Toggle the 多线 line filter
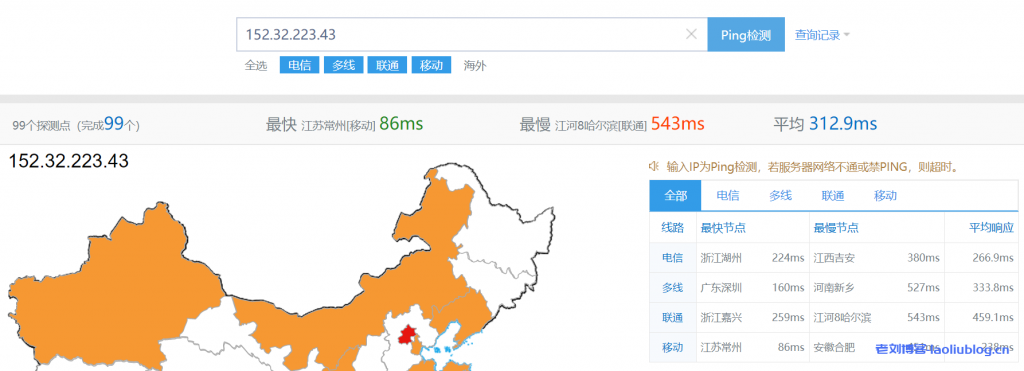The width and height of the screenshot is (1024, 371). pyautogui.click(x=344, y=65)
